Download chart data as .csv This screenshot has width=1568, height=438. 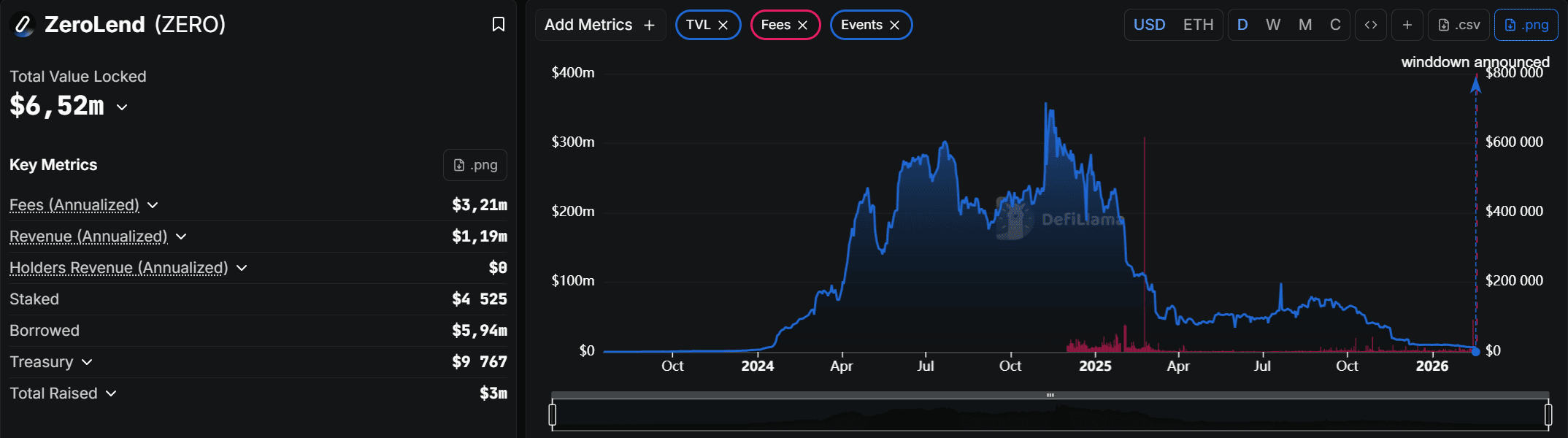[1459, 25]
